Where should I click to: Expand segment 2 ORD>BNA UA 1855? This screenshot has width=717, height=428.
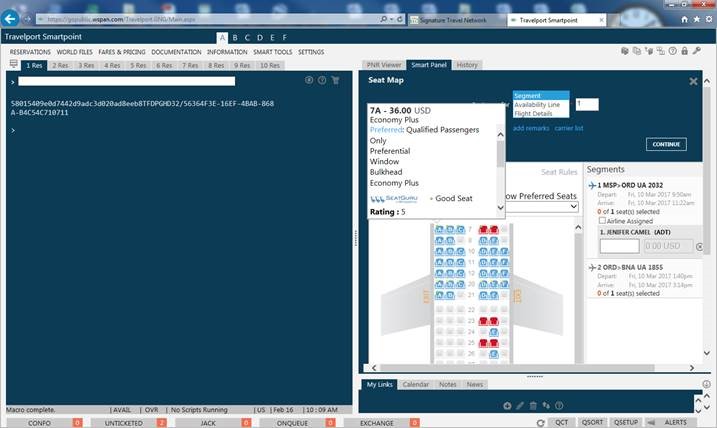630,267
